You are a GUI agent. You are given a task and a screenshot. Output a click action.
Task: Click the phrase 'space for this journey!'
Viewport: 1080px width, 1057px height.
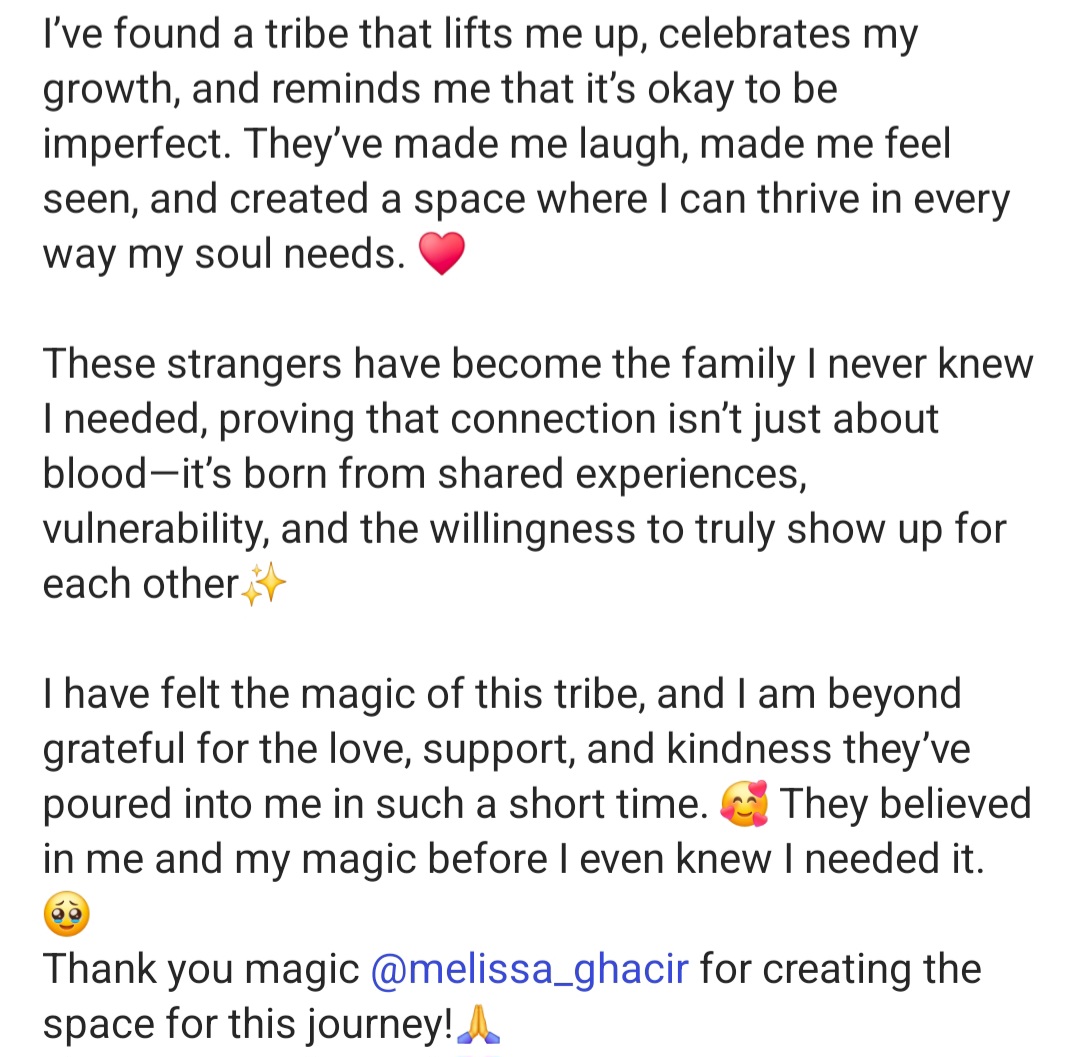(248, 1024)
